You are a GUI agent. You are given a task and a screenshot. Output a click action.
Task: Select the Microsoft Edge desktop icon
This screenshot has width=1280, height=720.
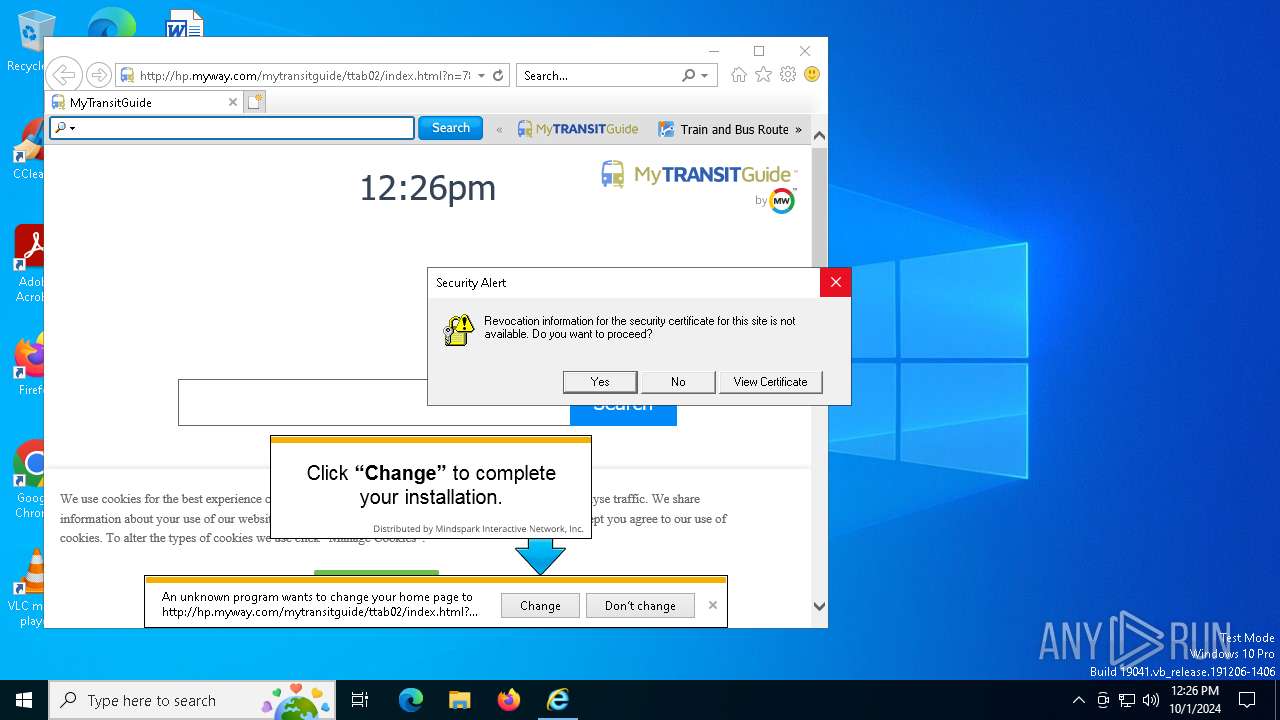point(111,23)
